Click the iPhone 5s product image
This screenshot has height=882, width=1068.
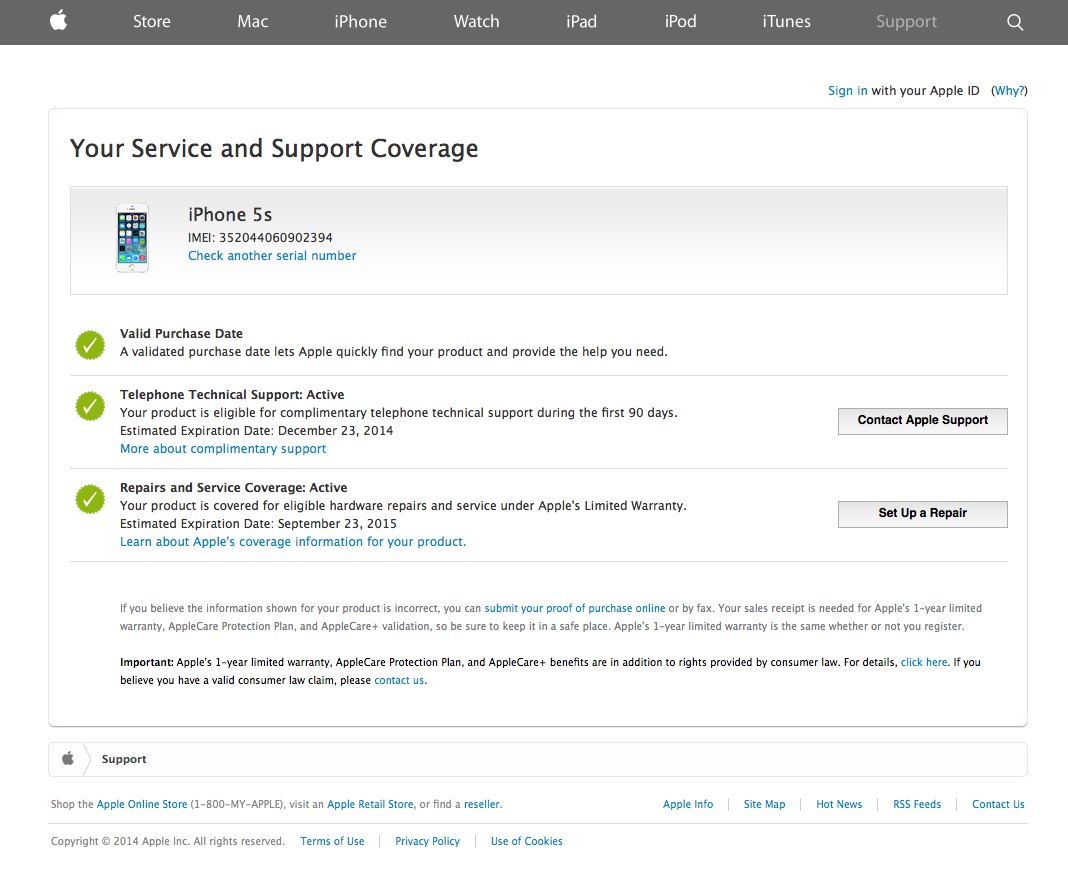pos(132,238)
